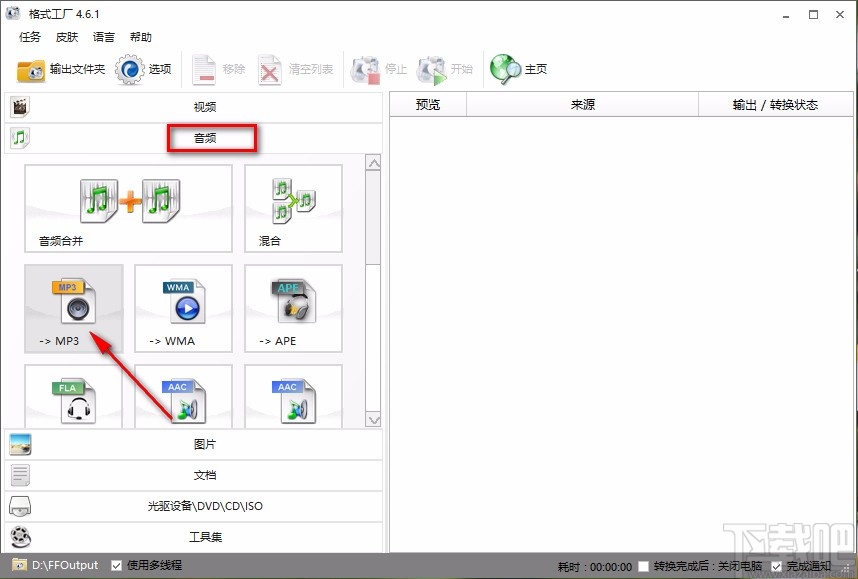
Task: Click the left panel scrollbar down arrow
Action: click(374, 418)
